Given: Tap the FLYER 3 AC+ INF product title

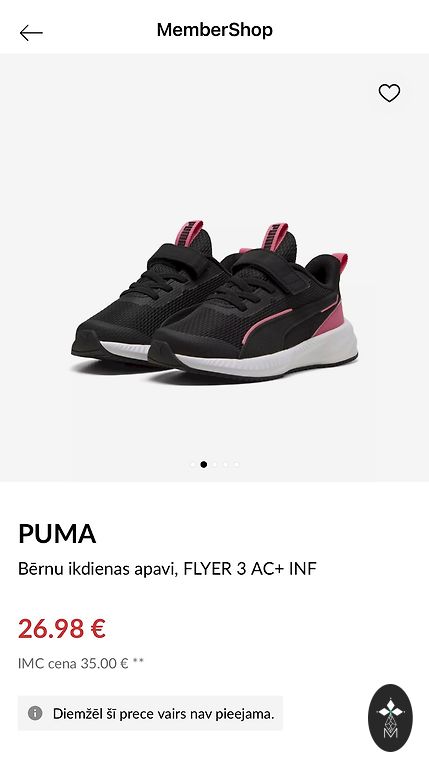Looking at the screenshot, I should coord(167,569).
